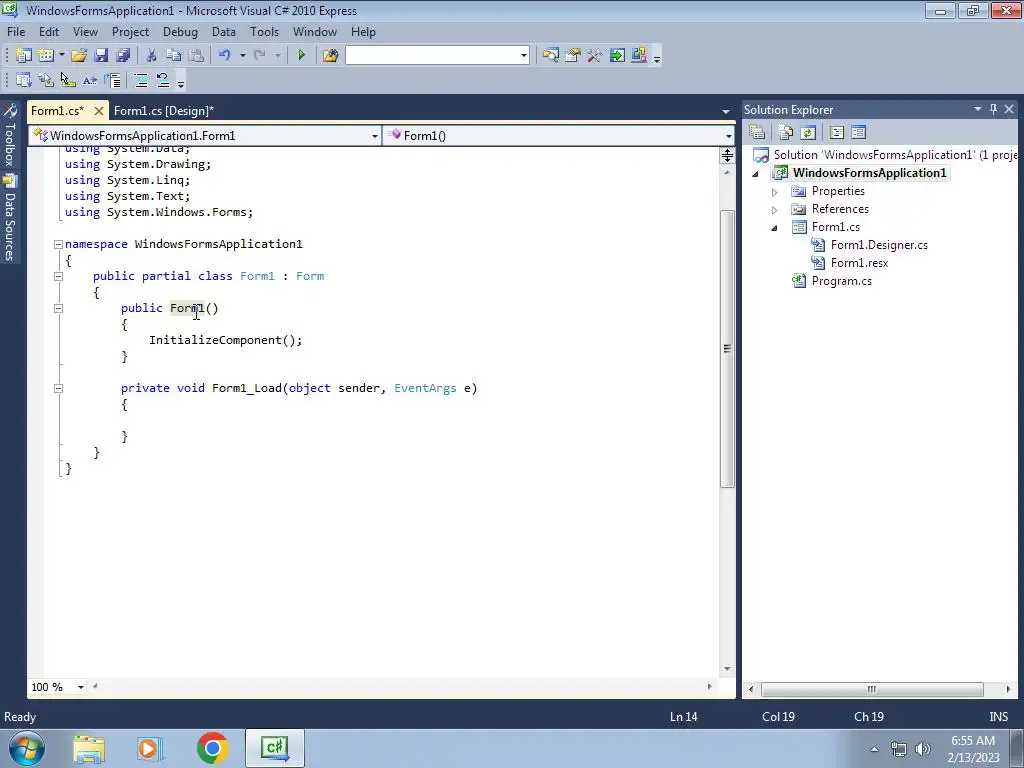The image size is (1024, 768).
Task: Open the Data Sources side tab
Action: (x=10, y=219)
